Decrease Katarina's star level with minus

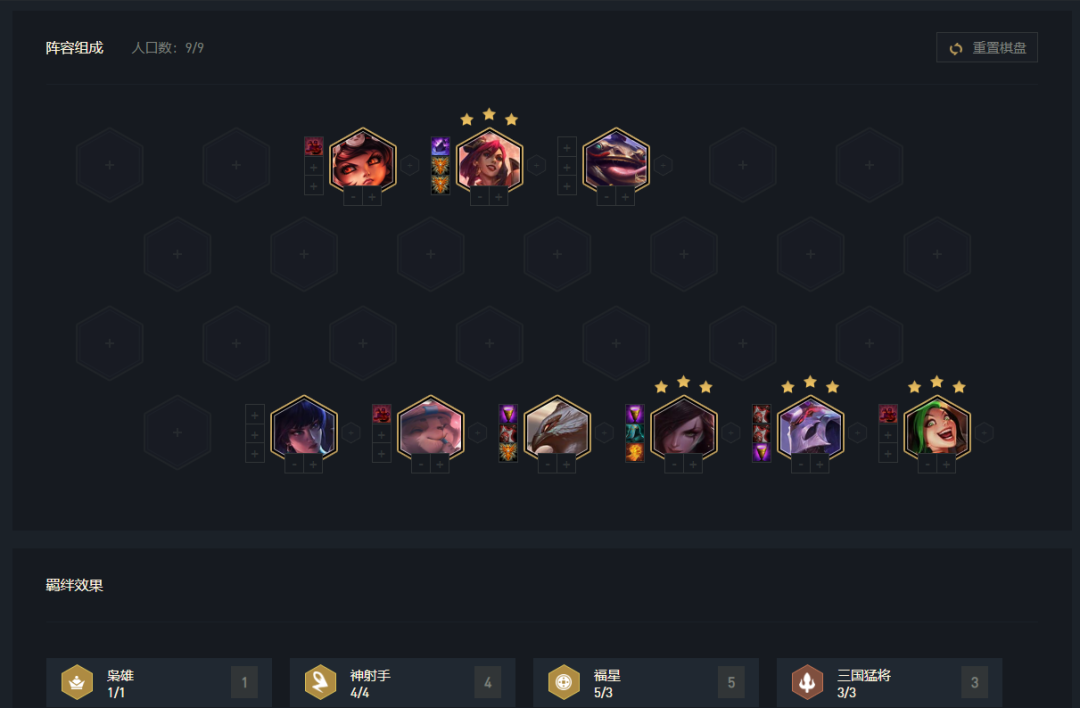point(480,197)
